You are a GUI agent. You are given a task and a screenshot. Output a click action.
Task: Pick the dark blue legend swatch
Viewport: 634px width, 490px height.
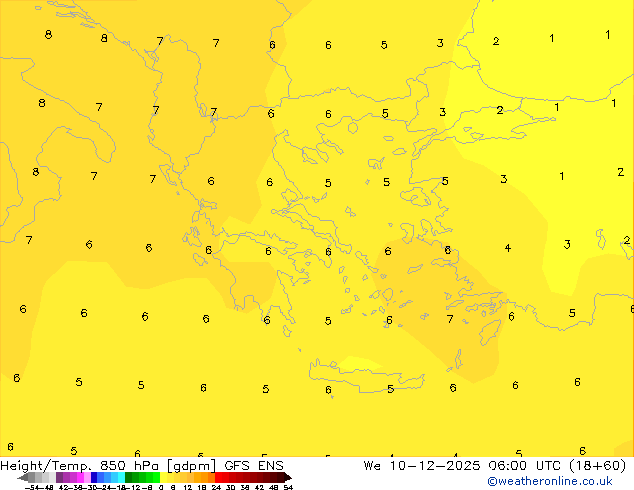pyautogui.click(x=94, y=477)
